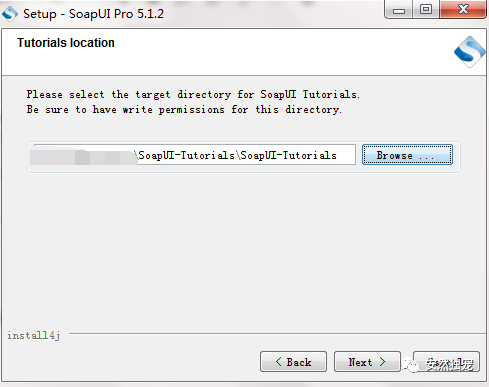
Task: Click the WeChat watermark icon near the Cancel button
Action: (411, 365)
